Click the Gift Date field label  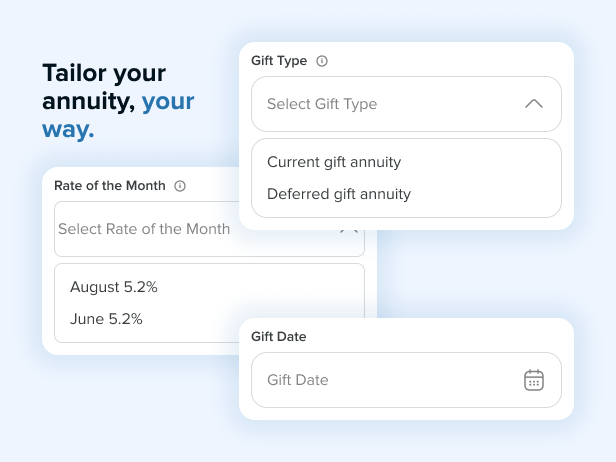[x=279, y=337]
